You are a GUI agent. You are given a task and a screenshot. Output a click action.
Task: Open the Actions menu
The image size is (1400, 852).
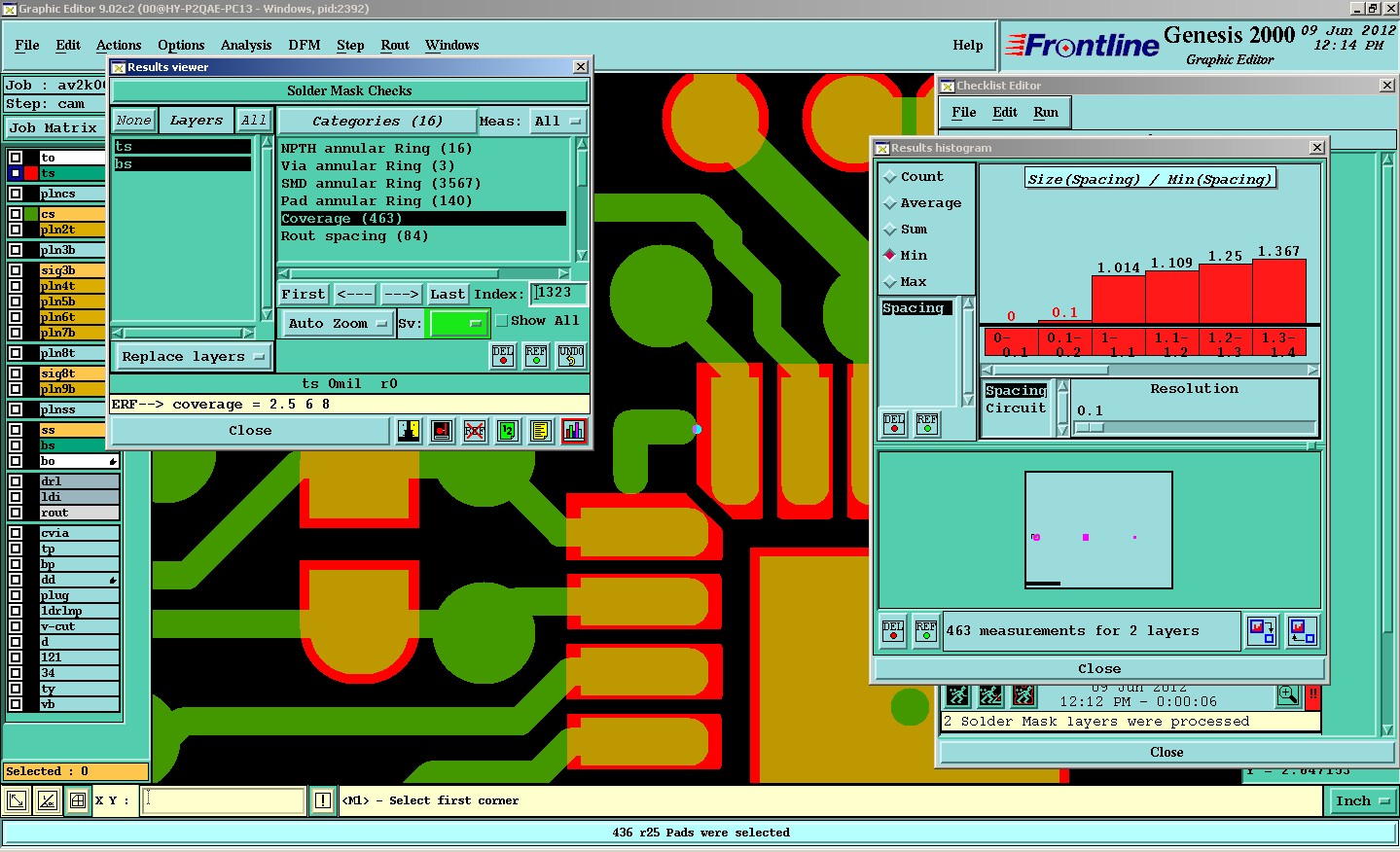(x=119, y=45)
